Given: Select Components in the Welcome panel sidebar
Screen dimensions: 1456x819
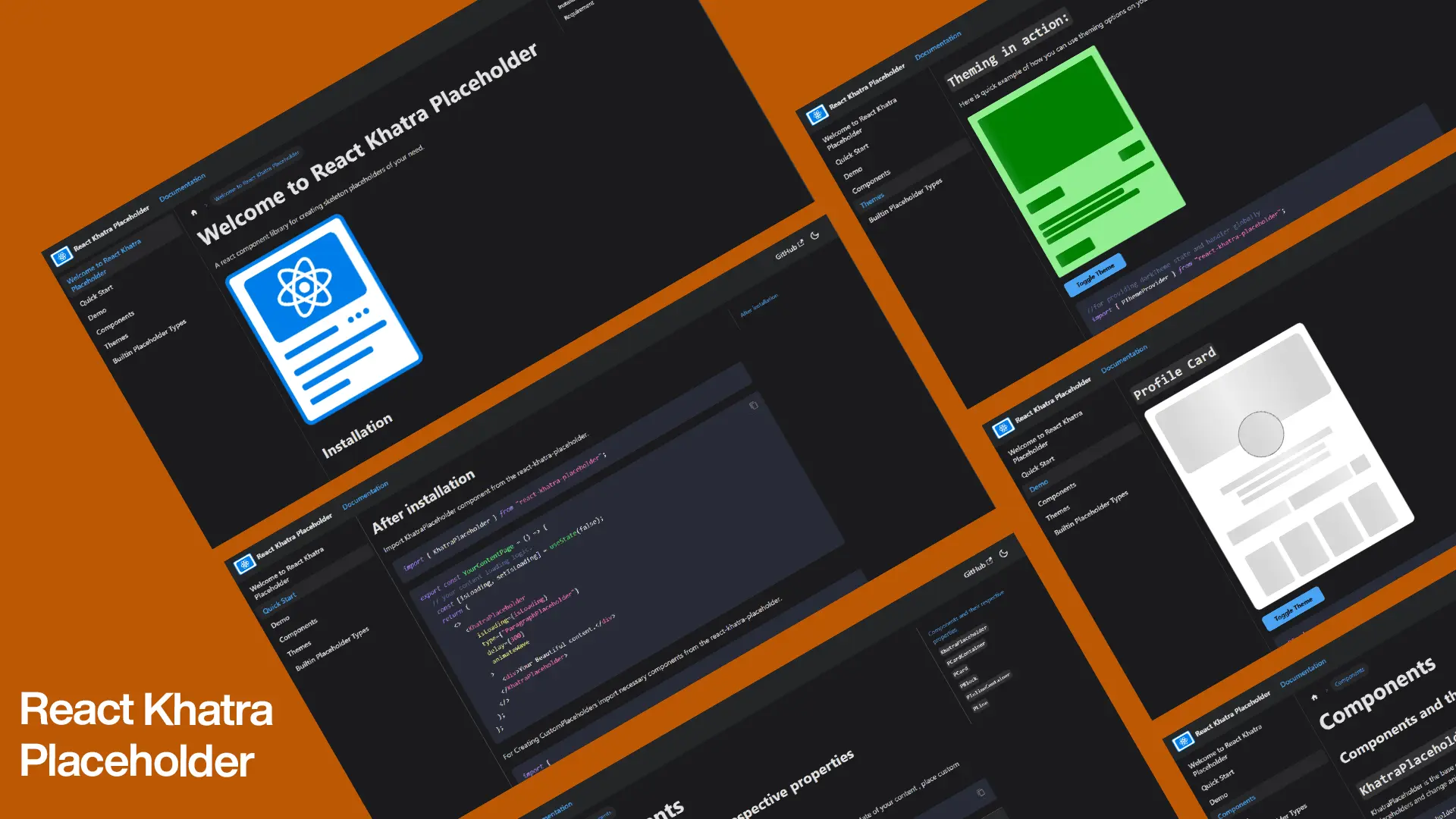Looking at the screenshot, I should [115, 322].
